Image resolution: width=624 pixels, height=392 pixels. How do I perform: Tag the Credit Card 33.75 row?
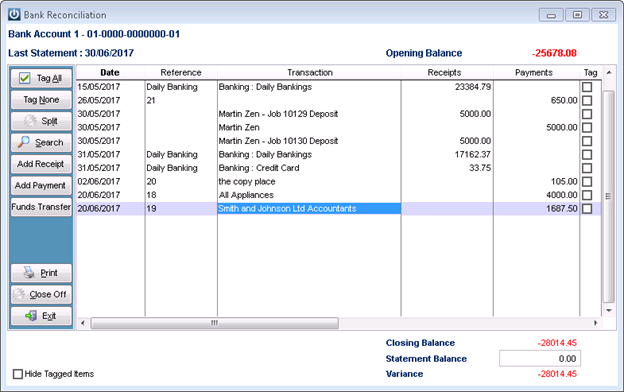[x=587, y=168]
